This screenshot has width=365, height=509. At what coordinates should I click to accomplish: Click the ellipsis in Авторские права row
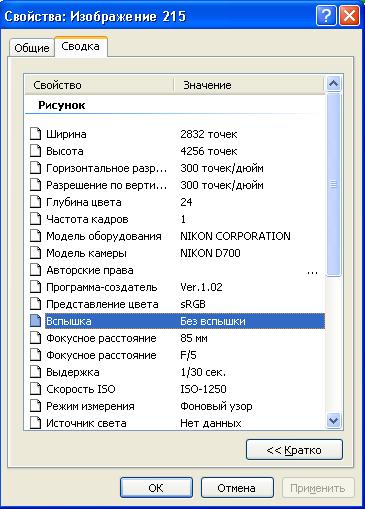coord(312,273)
